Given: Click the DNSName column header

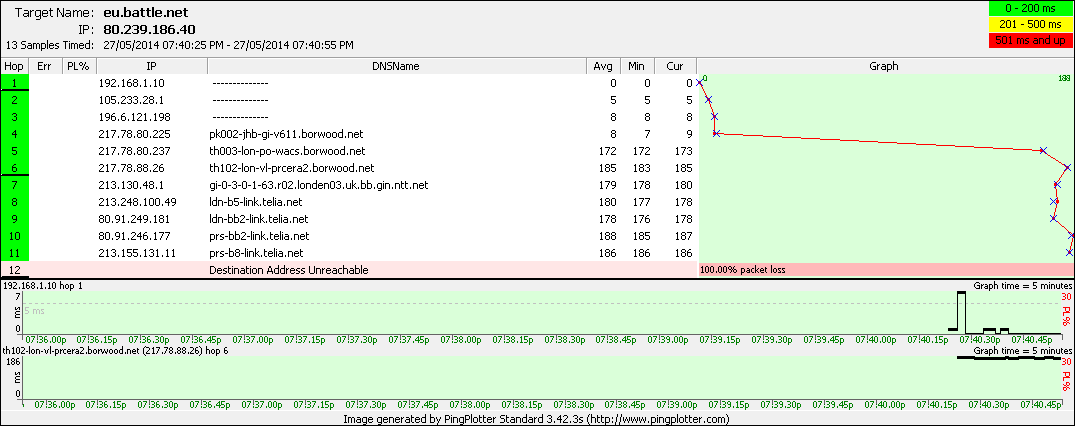Looking at the screenshot, I should click(x=396, y=67).
